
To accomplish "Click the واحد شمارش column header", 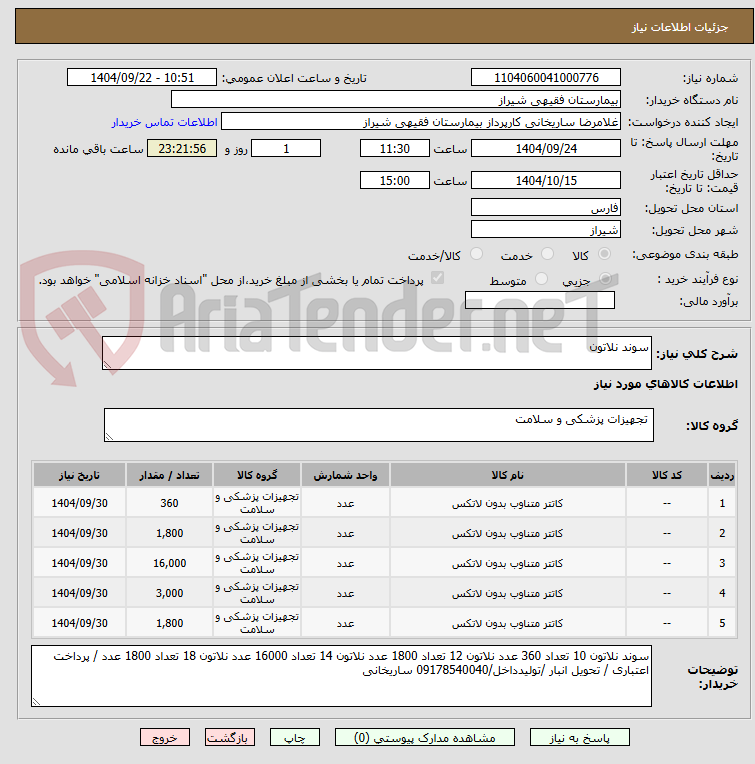I will pos(345,475).
